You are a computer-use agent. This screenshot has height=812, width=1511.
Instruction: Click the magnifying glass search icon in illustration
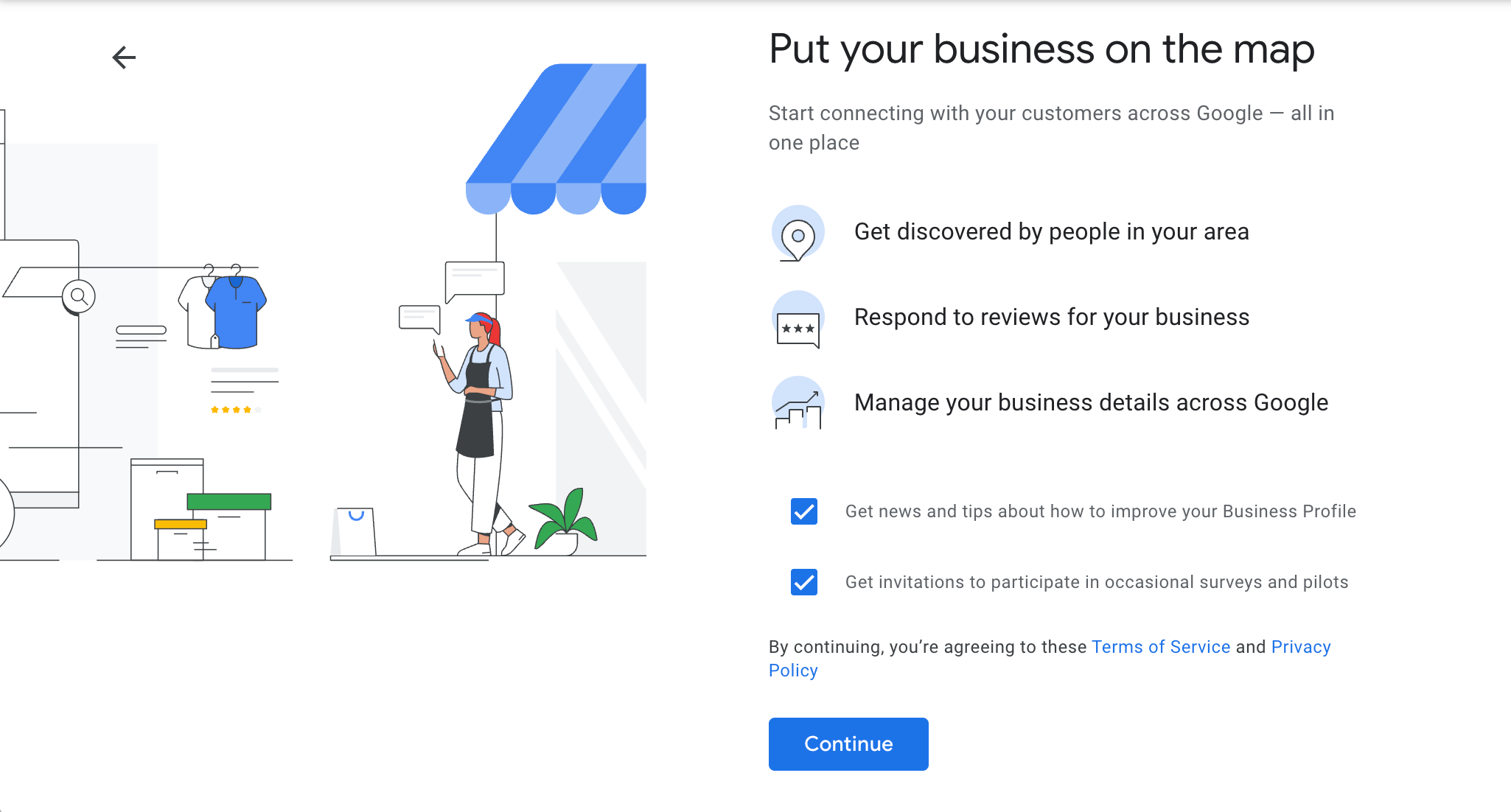click(x=79, y=296)
